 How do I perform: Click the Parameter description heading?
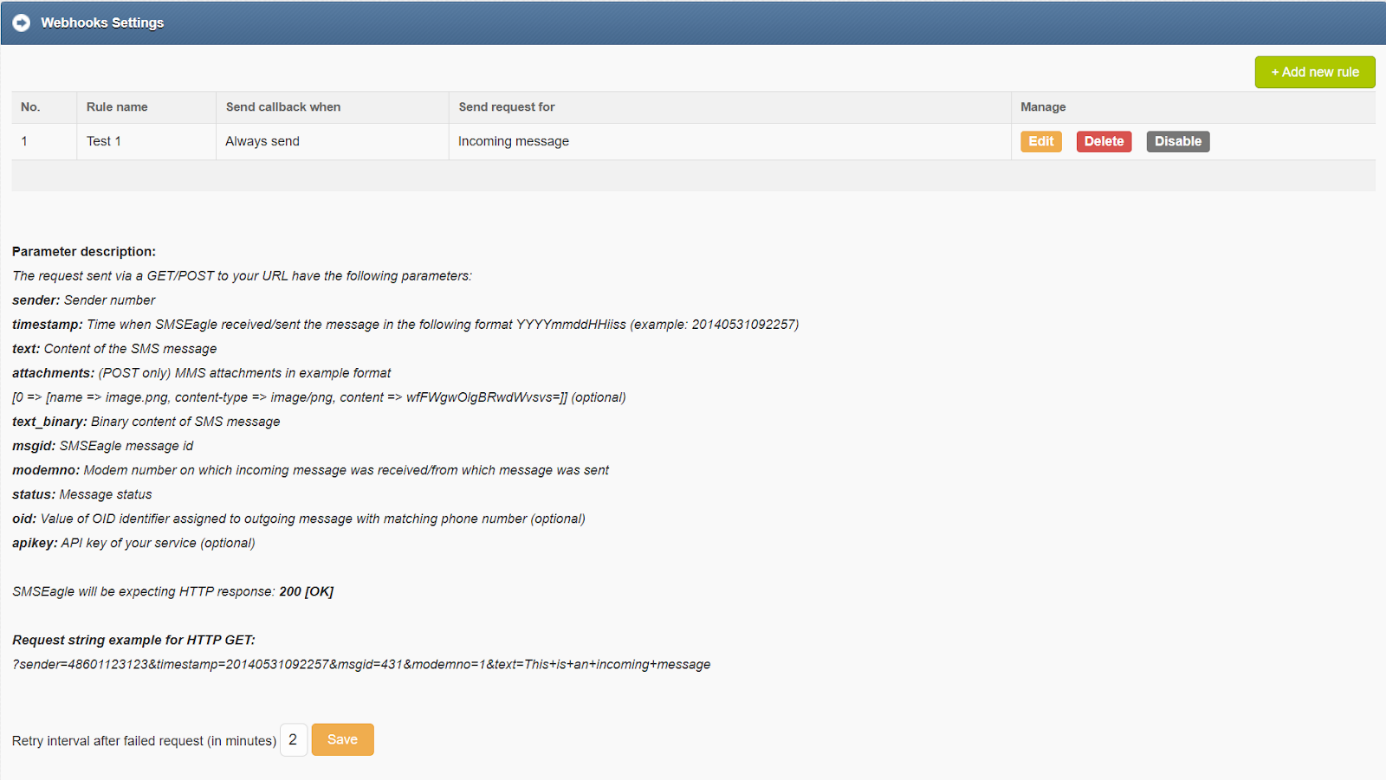[x=84, y=252]
